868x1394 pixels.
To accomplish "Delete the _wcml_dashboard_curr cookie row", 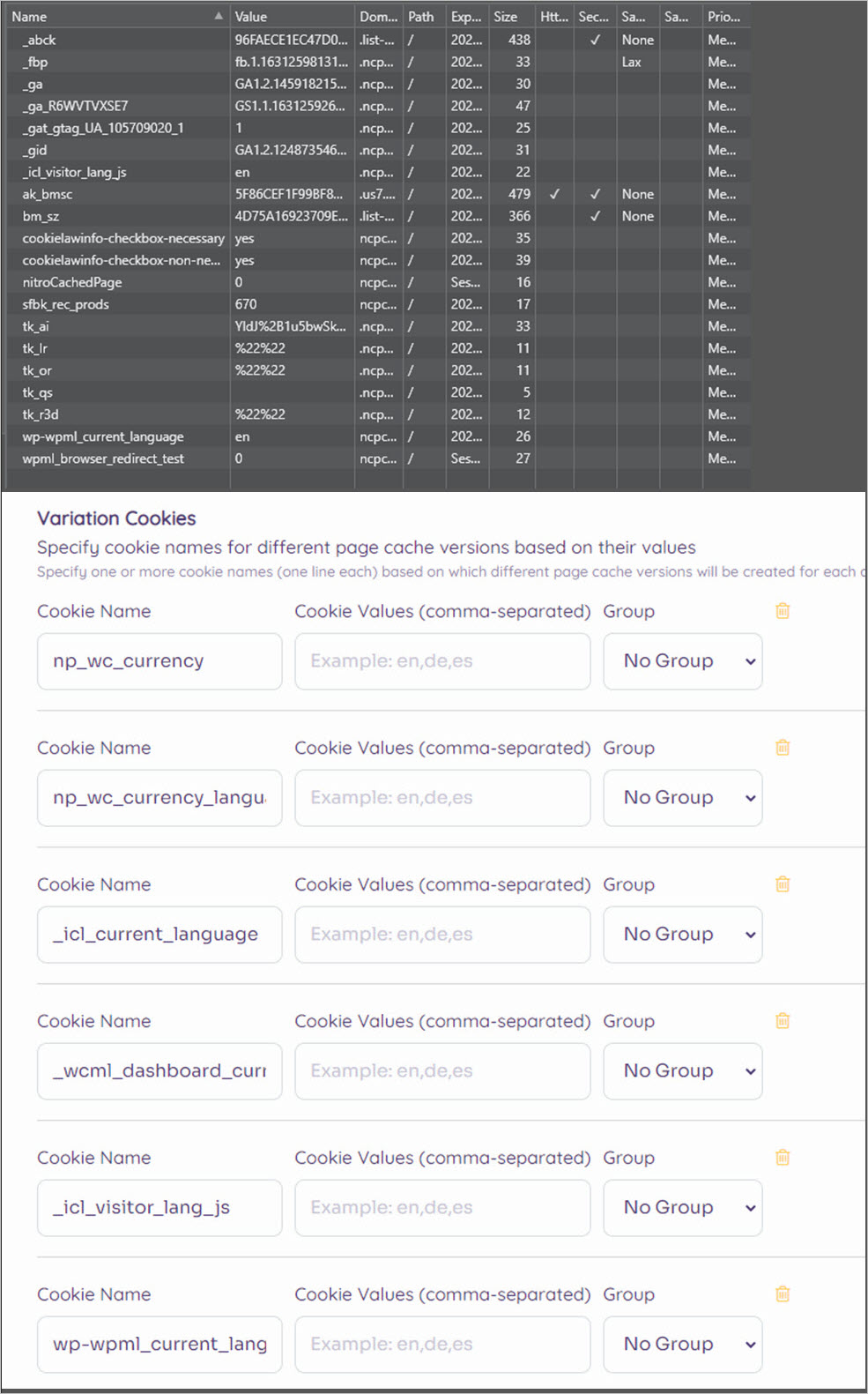I will click(783, 1021).
